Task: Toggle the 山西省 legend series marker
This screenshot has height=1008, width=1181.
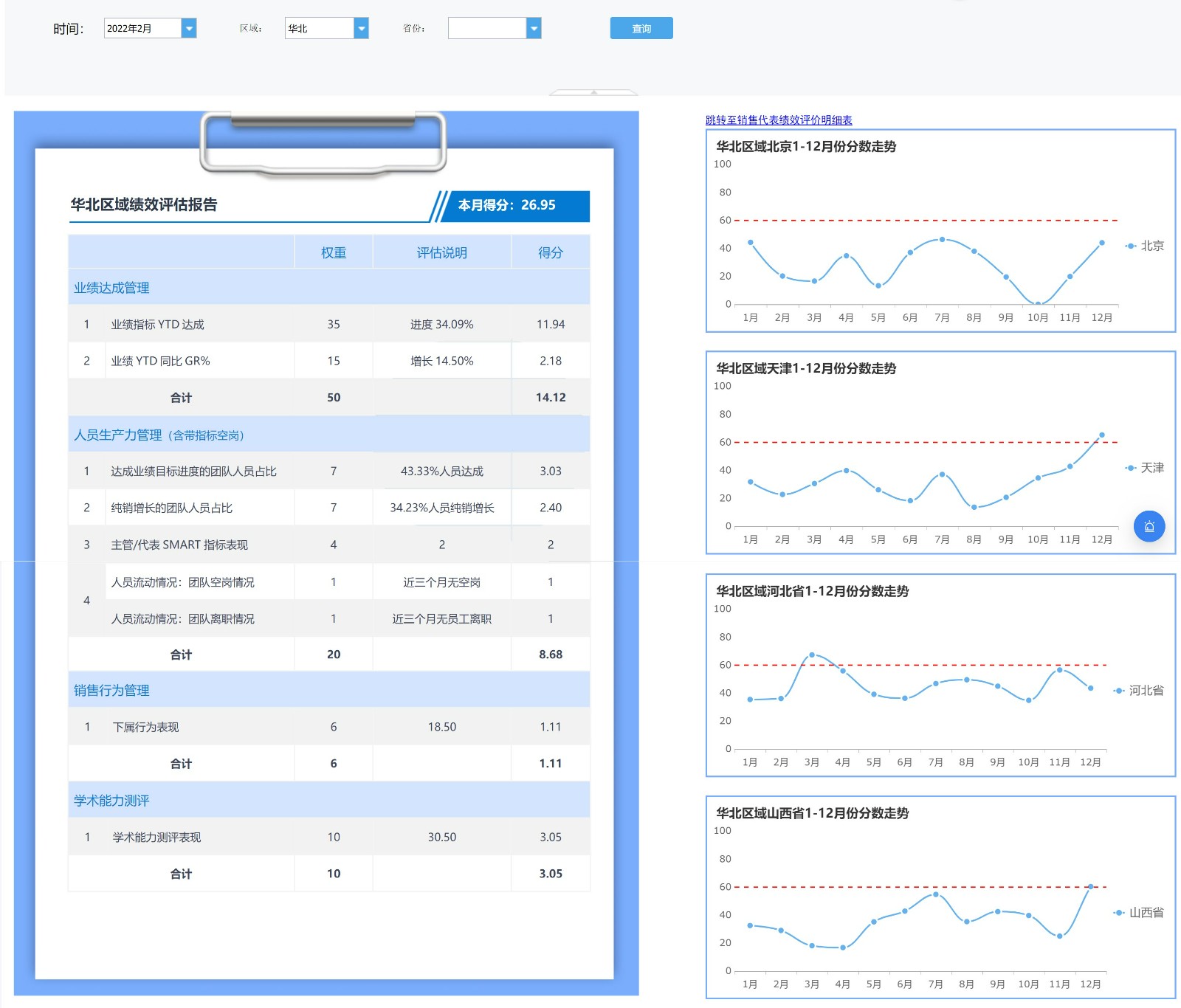Action: (1119, 913)
